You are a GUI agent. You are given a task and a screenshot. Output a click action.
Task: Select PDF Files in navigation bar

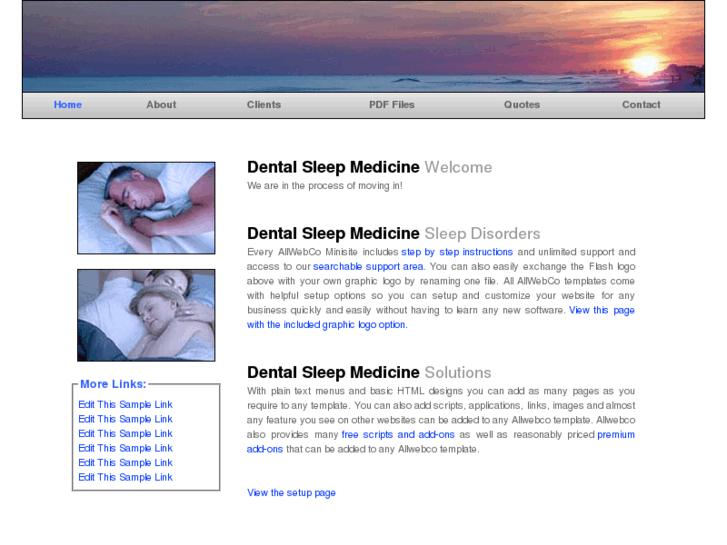[392, 105]
